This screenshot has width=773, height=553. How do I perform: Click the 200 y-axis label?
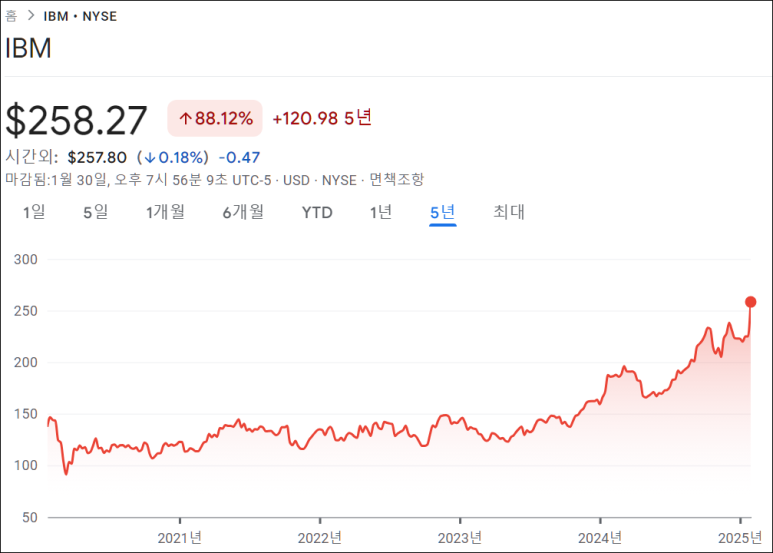click(x=26, y=362)
